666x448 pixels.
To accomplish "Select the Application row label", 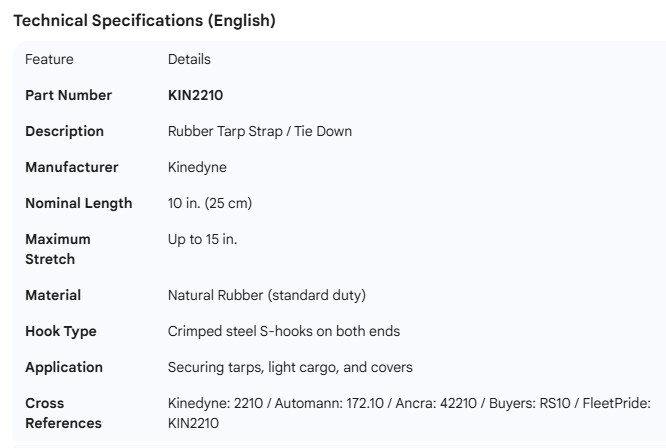I will 64,367.
